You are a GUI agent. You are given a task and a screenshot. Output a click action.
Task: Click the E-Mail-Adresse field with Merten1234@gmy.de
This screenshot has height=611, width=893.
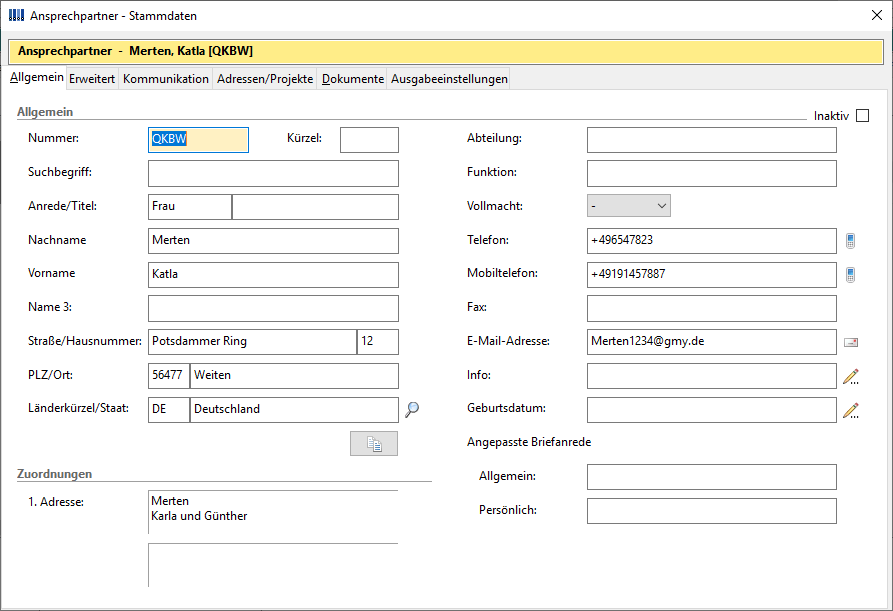tap(712, 342)
